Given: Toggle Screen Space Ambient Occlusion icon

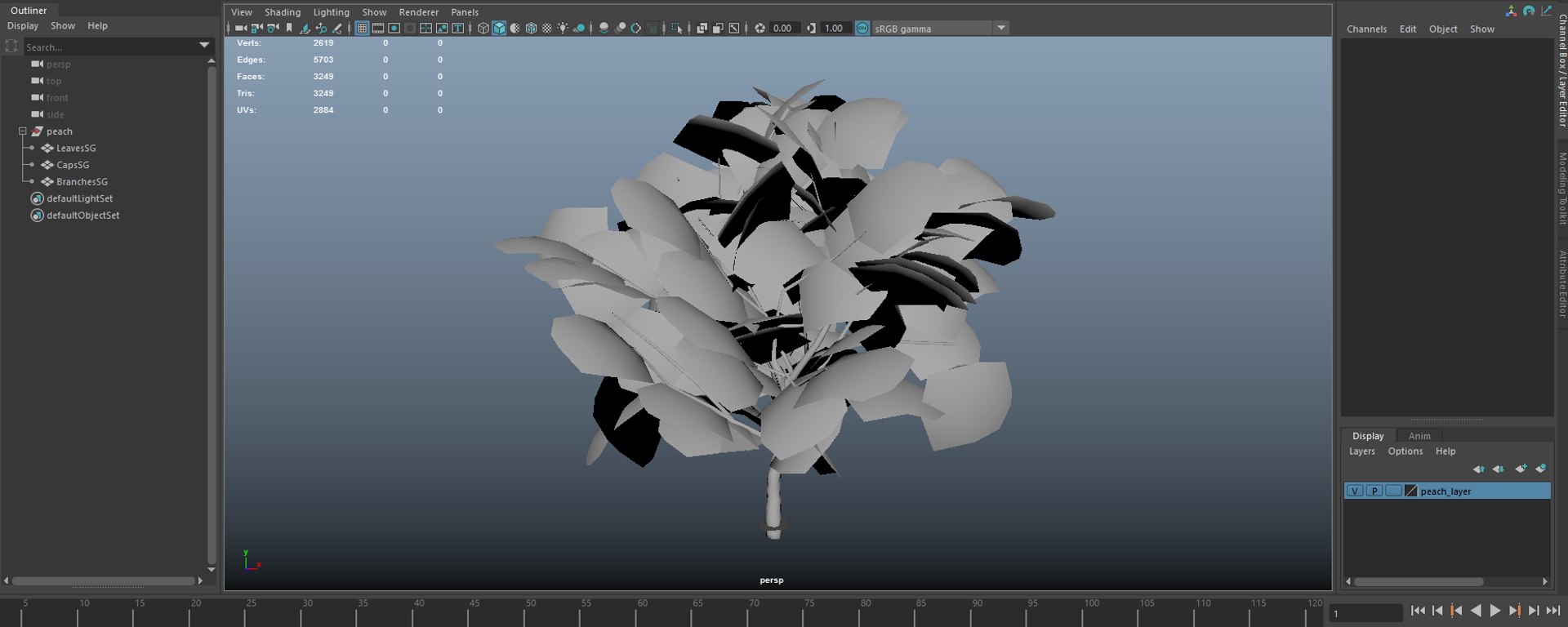Looking at the screenshot, I should 604,28.
